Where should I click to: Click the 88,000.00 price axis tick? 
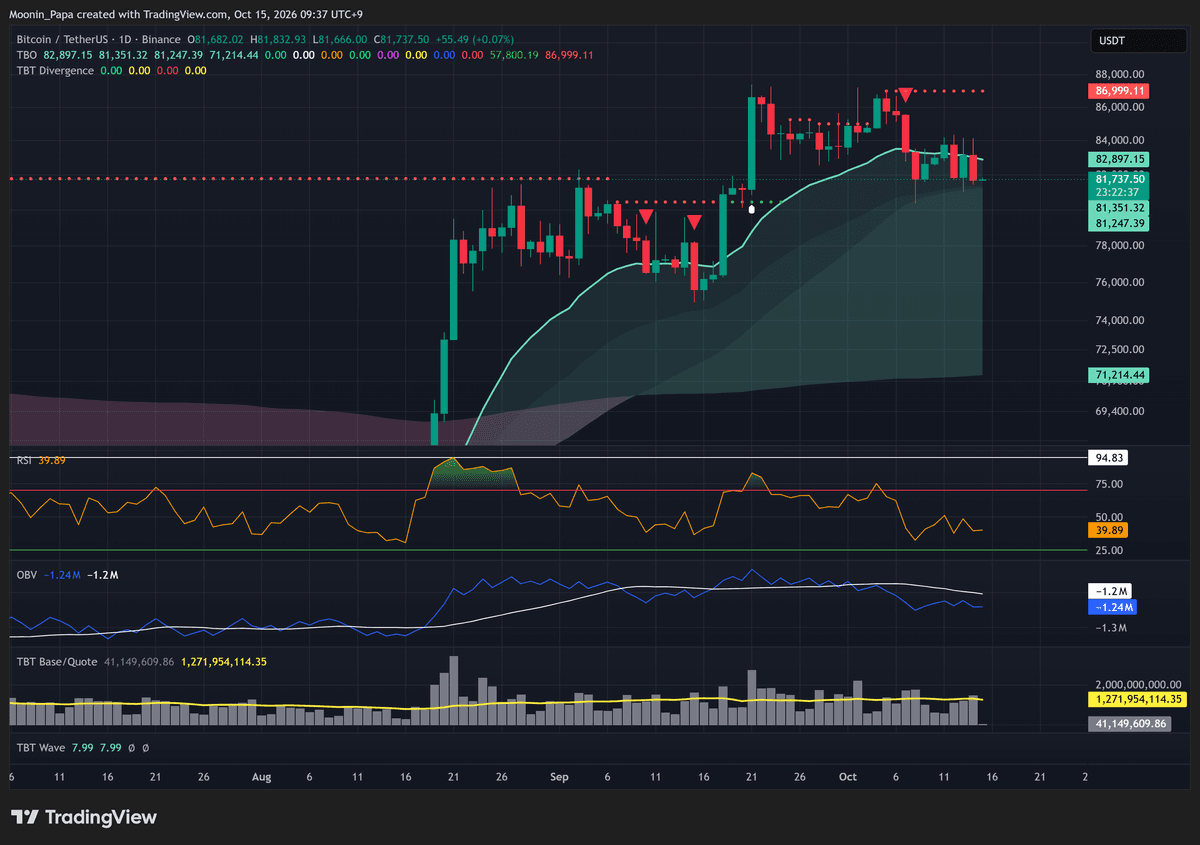pos(1120,74)
